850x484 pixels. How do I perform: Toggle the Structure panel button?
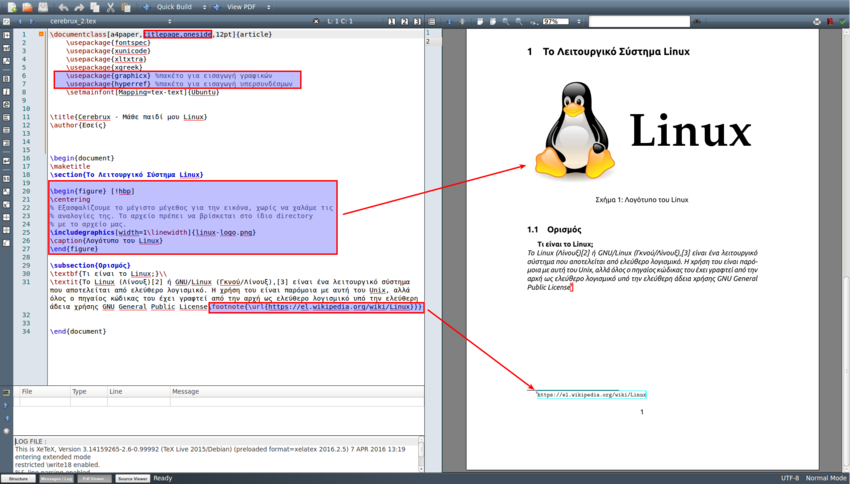tap(19, 478)
